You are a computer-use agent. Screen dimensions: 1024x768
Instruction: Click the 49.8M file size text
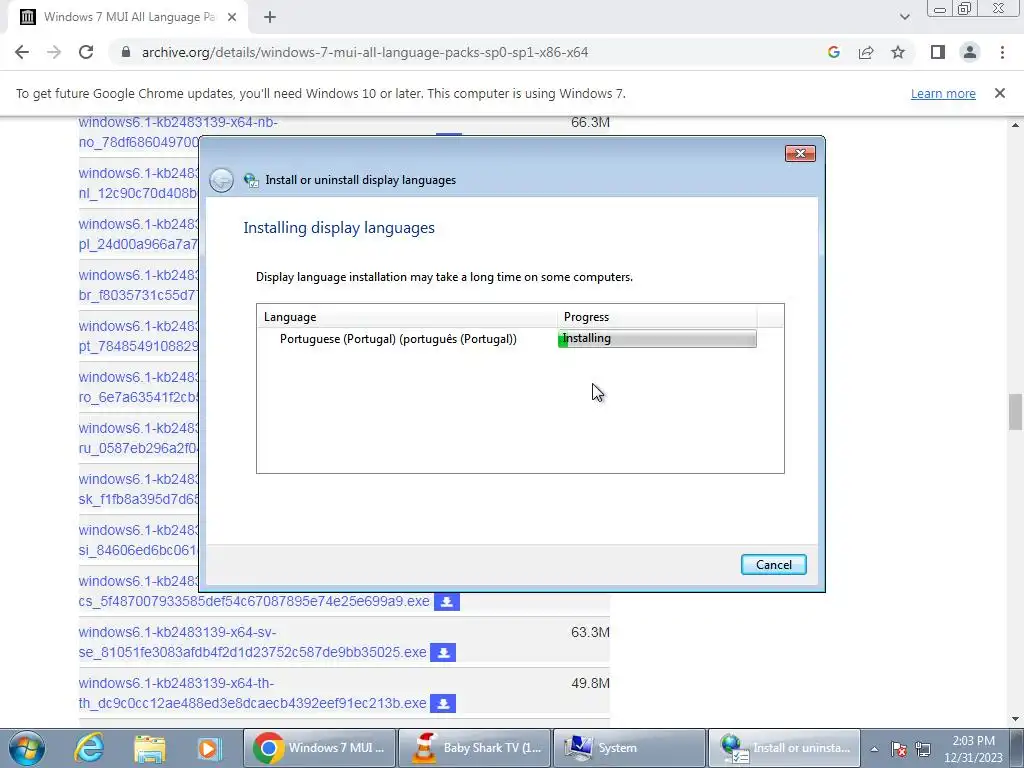(590, 683)
